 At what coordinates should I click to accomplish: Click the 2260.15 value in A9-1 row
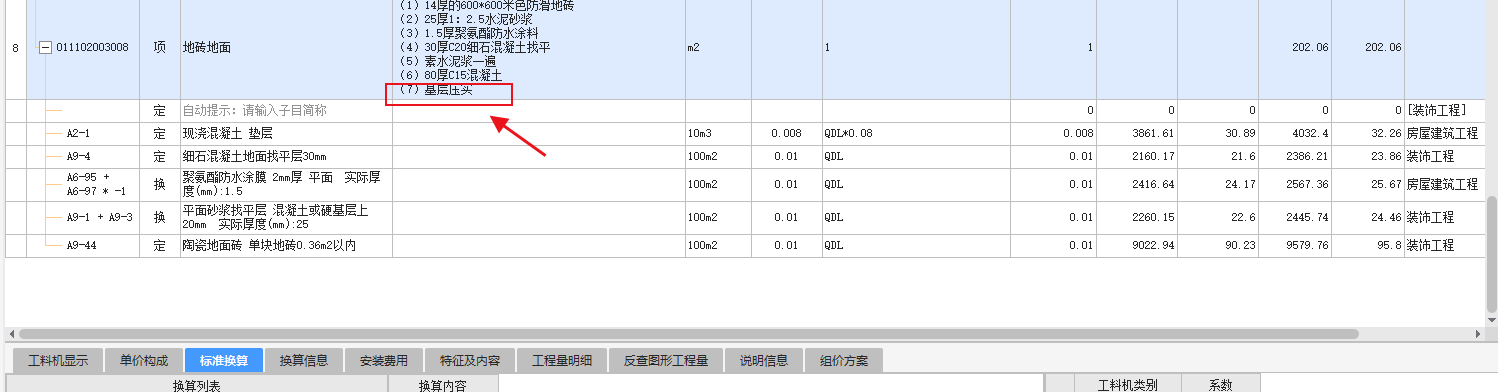click(1137, 217)
